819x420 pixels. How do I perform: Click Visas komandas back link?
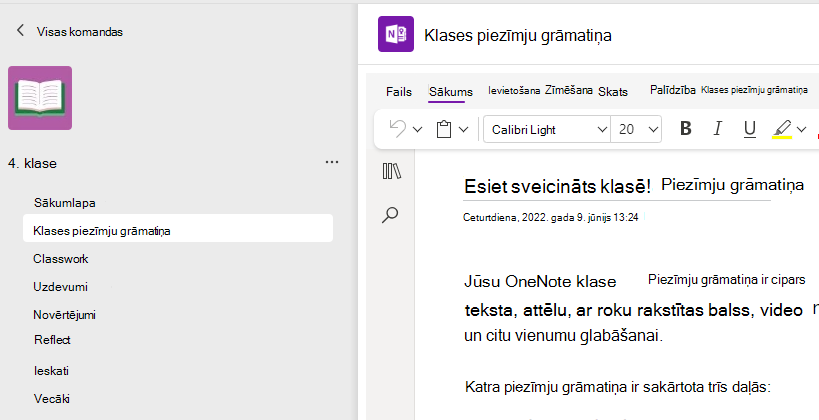(79, 31)
